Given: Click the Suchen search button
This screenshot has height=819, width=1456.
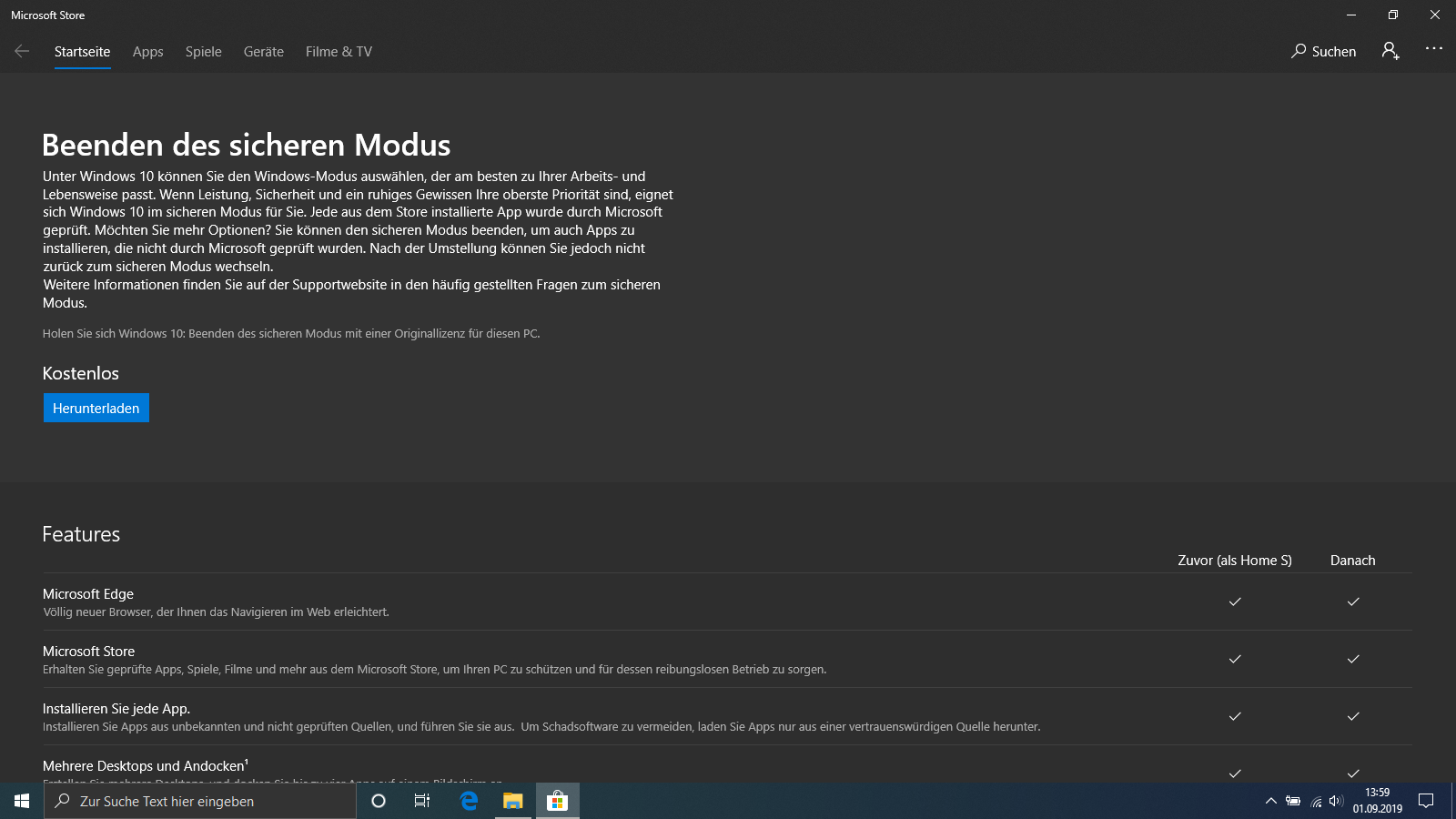Looking at the screenshot, I should [x=1323, y=51].
